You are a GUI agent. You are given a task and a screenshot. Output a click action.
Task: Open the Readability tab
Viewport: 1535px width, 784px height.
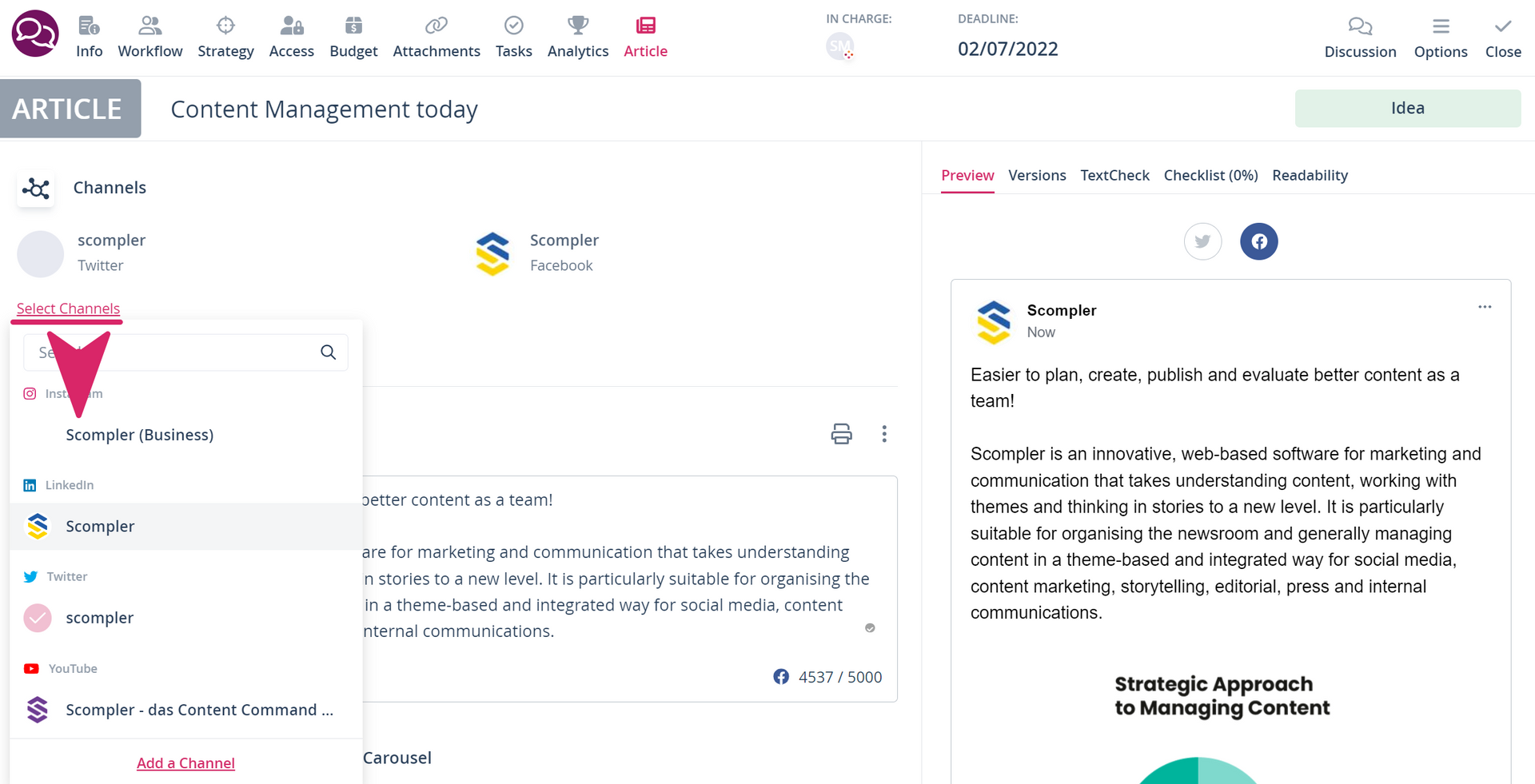1310,175
